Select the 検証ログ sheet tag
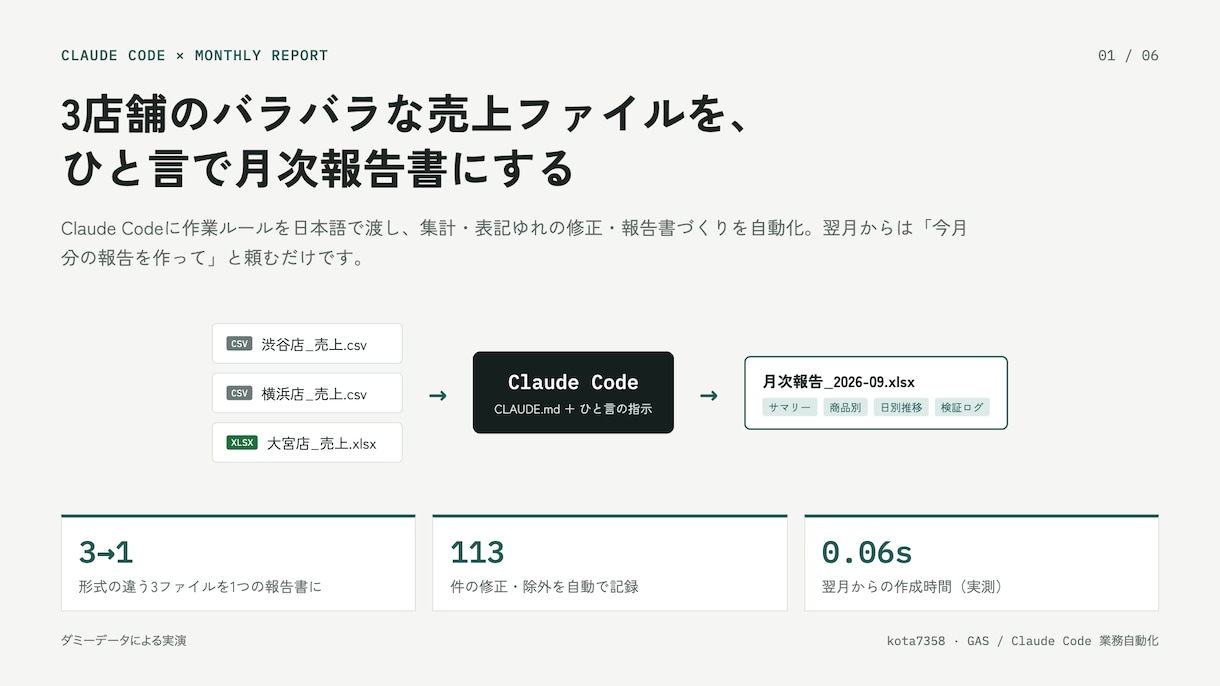Viewport: 1220px width, 686px height. tap(961, 407)
